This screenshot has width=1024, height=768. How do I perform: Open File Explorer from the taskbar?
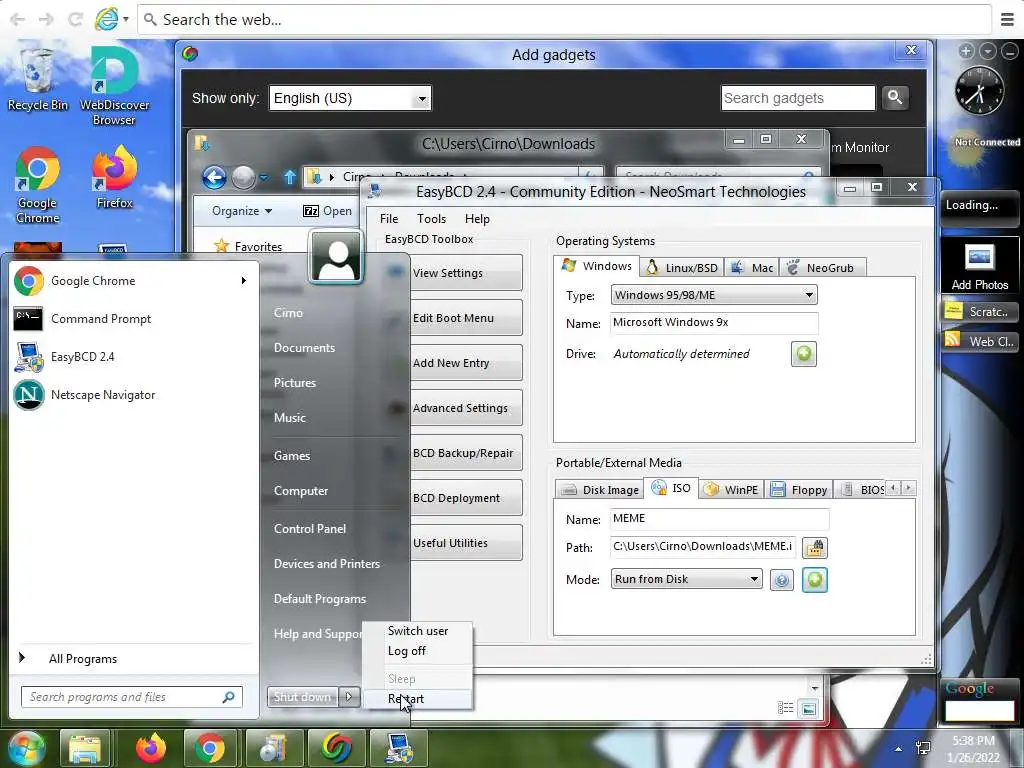point(85,748)
